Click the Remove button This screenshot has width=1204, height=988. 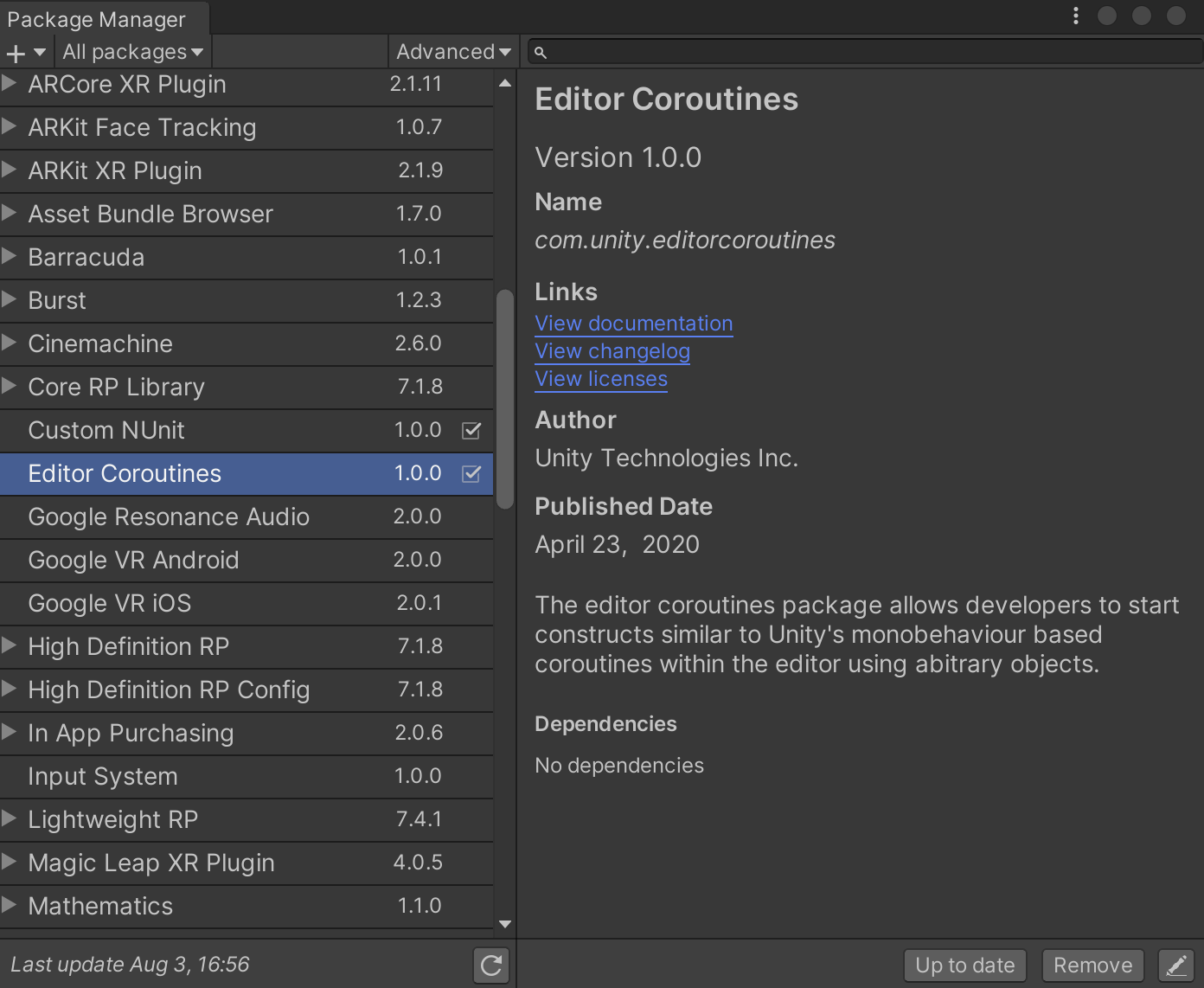pyautogui.click(x=1093, y=966)
